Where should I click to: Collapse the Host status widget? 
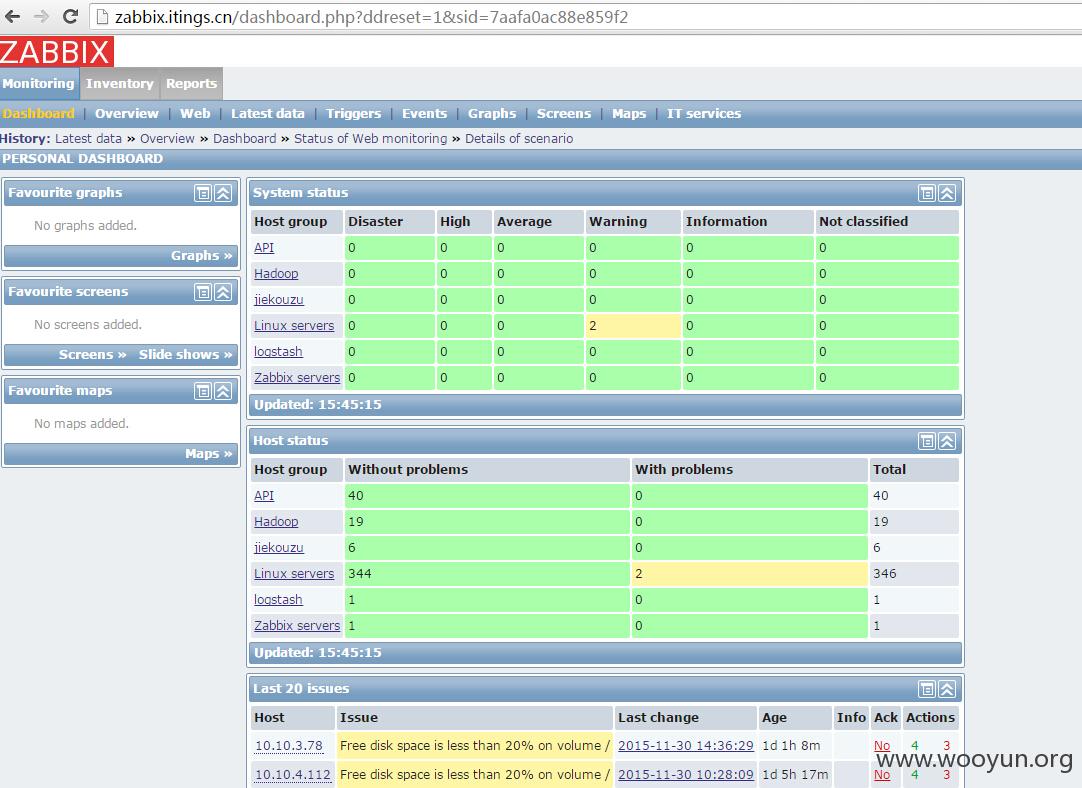(947, 441)
